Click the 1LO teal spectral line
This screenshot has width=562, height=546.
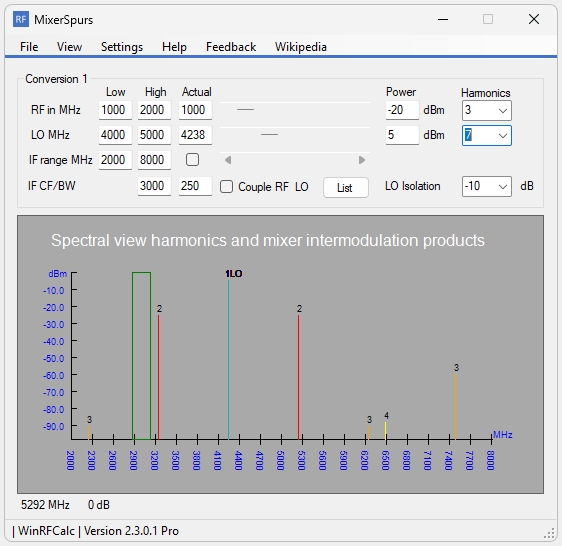[x=229, y=360]
